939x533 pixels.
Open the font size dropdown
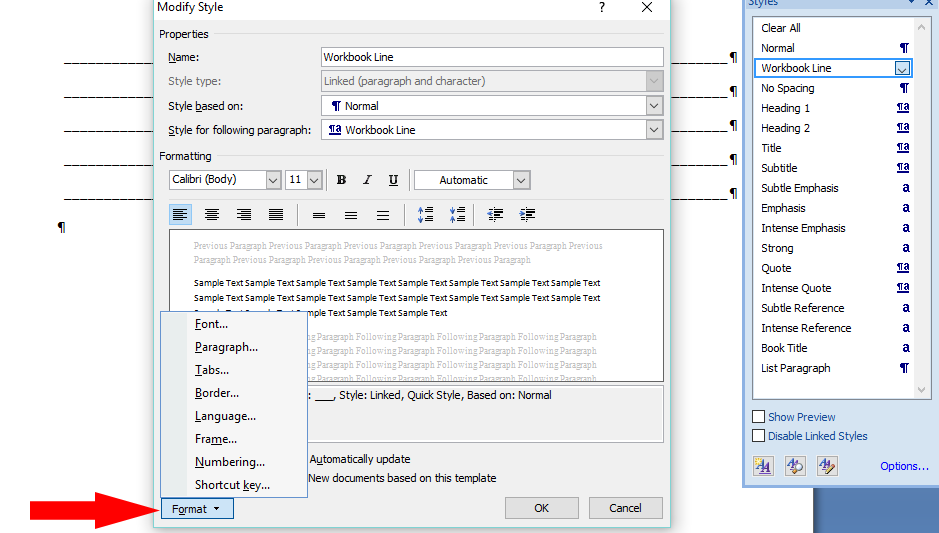314,180
